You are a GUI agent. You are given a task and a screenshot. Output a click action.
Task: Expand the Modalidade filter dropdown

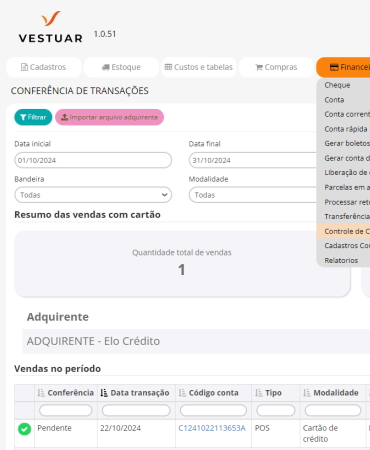[252, 195]
